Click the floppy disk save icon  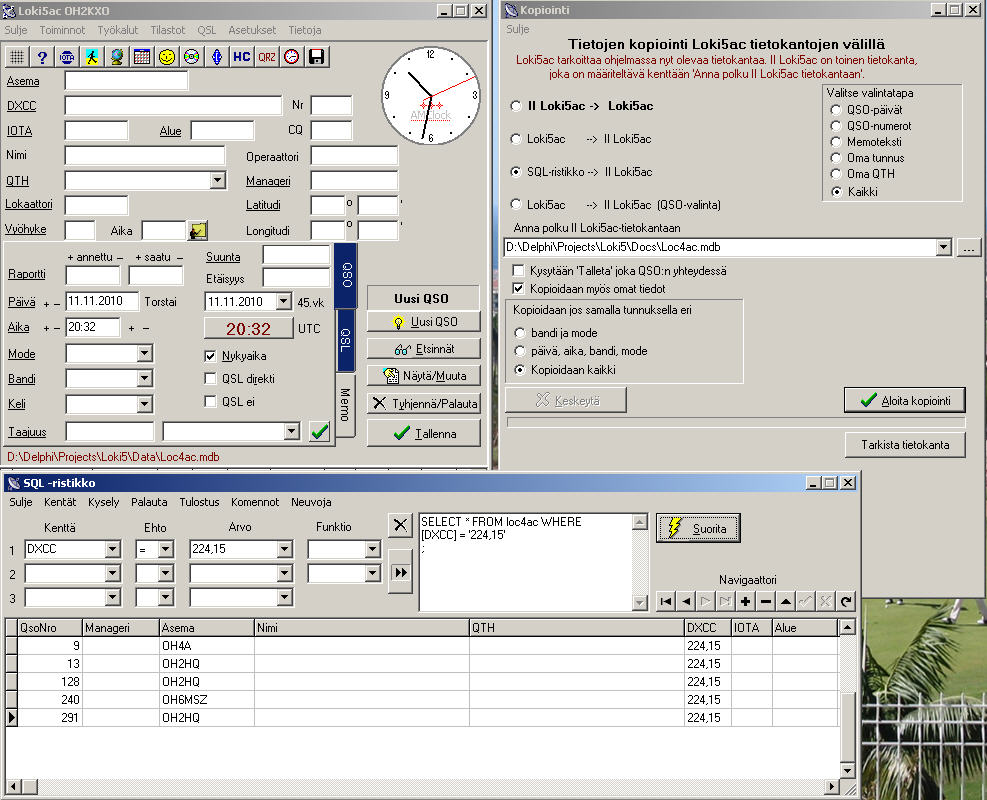click(317, 57)
